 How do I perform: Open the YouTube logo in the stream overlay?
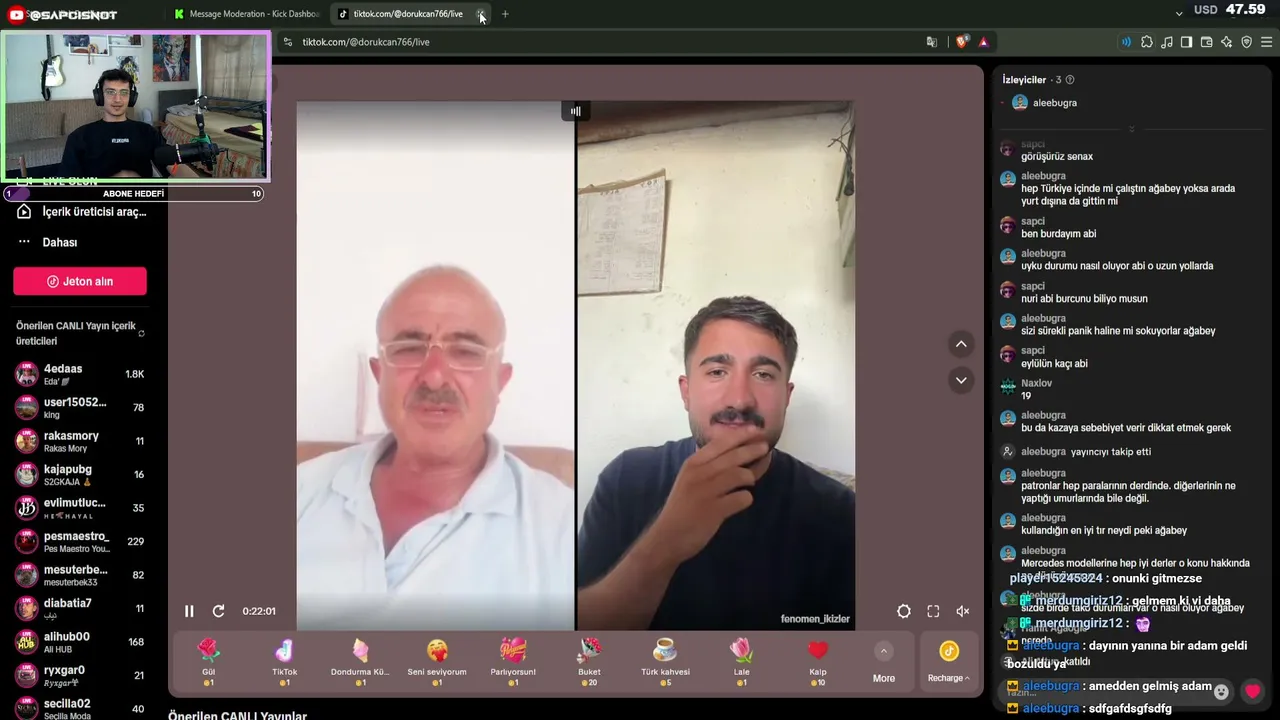click(16, 14)
